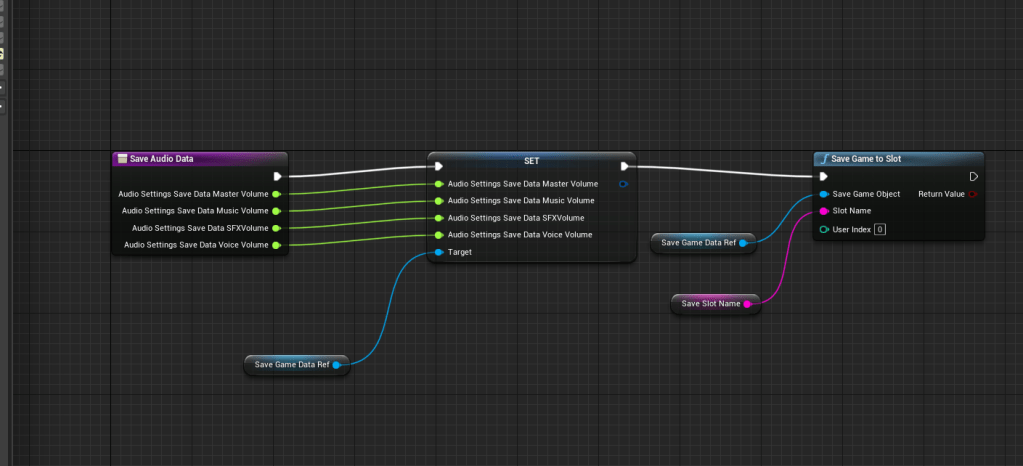Select the Save Slot Name variable node
Screen dimensions: 1023x466
click(711, 304)
